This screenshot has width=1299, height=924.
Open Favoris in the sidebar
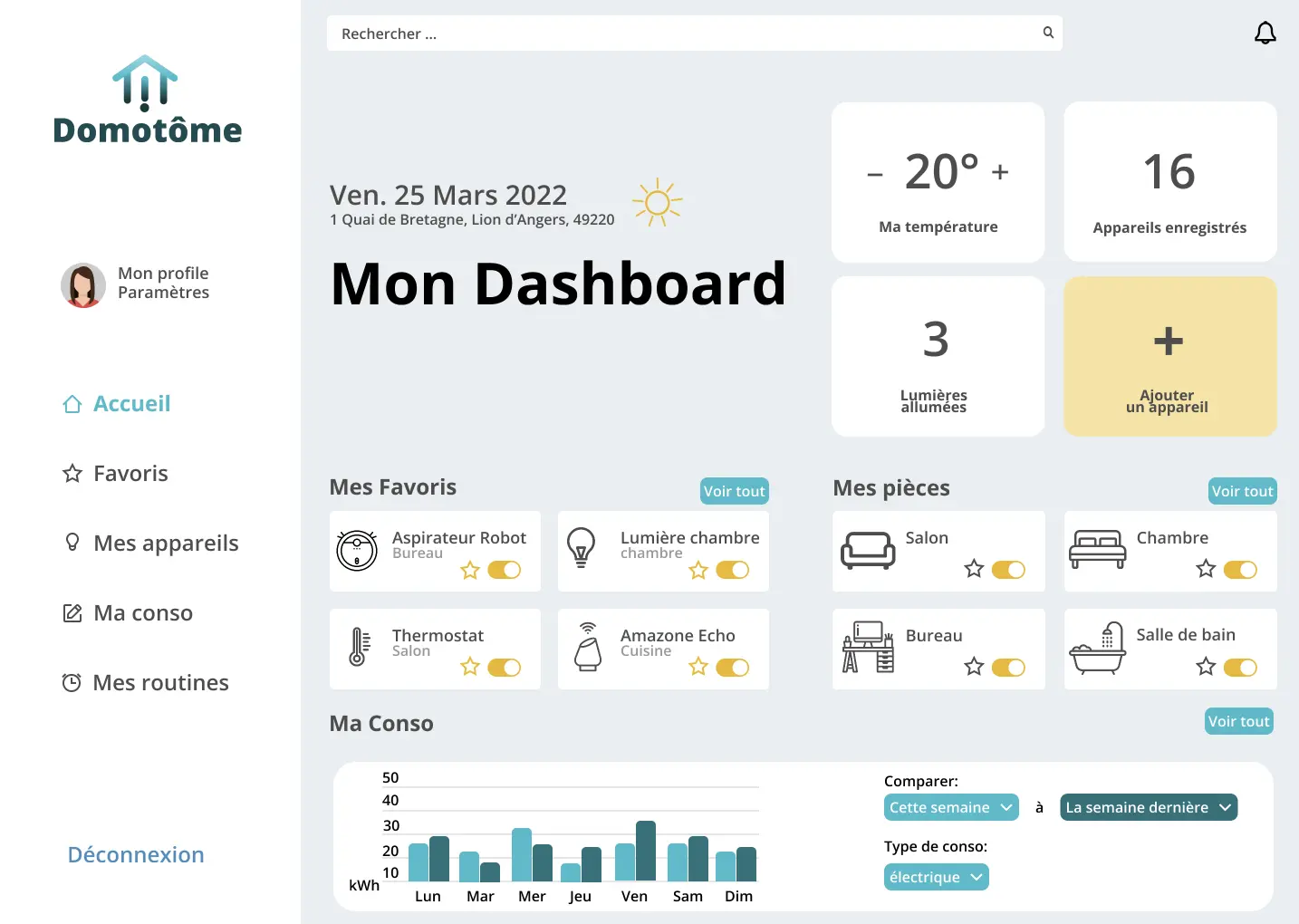(115, 474)
